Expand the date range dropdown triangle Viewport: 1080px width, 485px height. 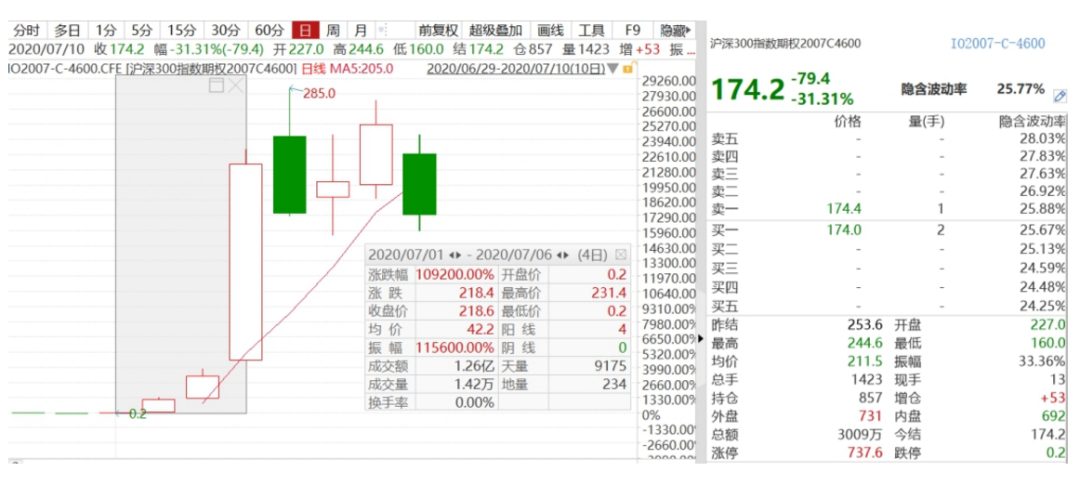(x=612, y=69)
